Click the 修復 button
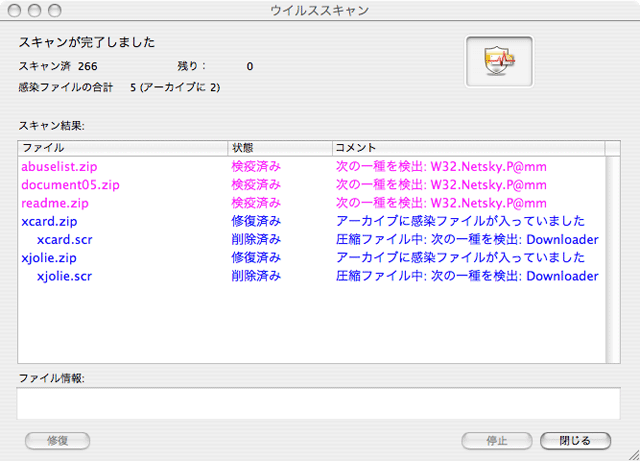 point(58,441)
